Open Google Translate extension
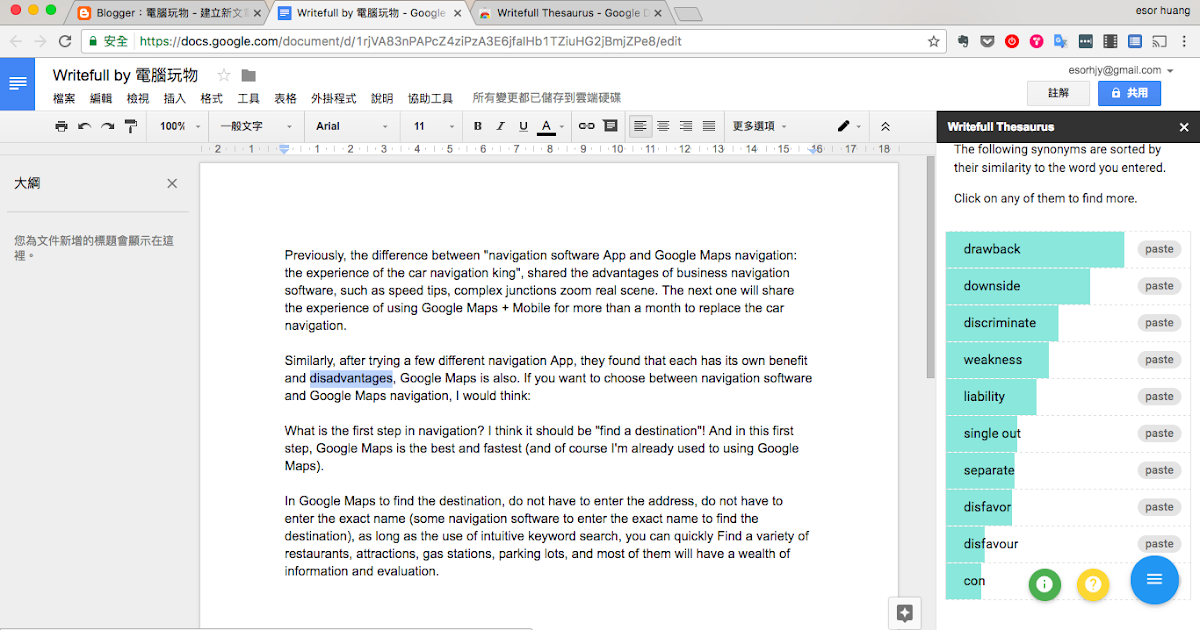 pyautogui.click(x=1060, y=42)
